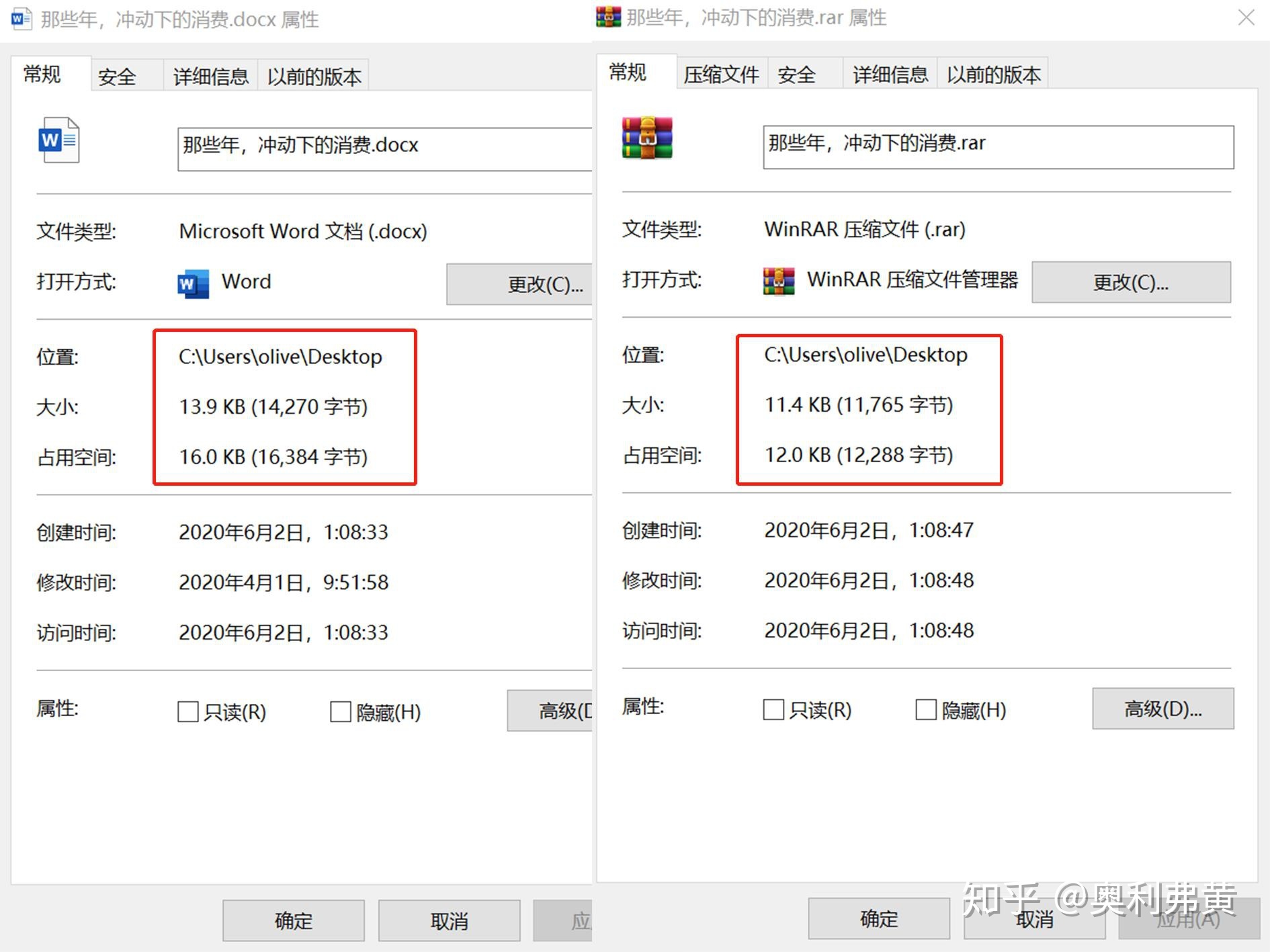Viewport: 1270px width, 952px height.
Task: Switch to the 压缩文件 tab
Action: (720, 73)
